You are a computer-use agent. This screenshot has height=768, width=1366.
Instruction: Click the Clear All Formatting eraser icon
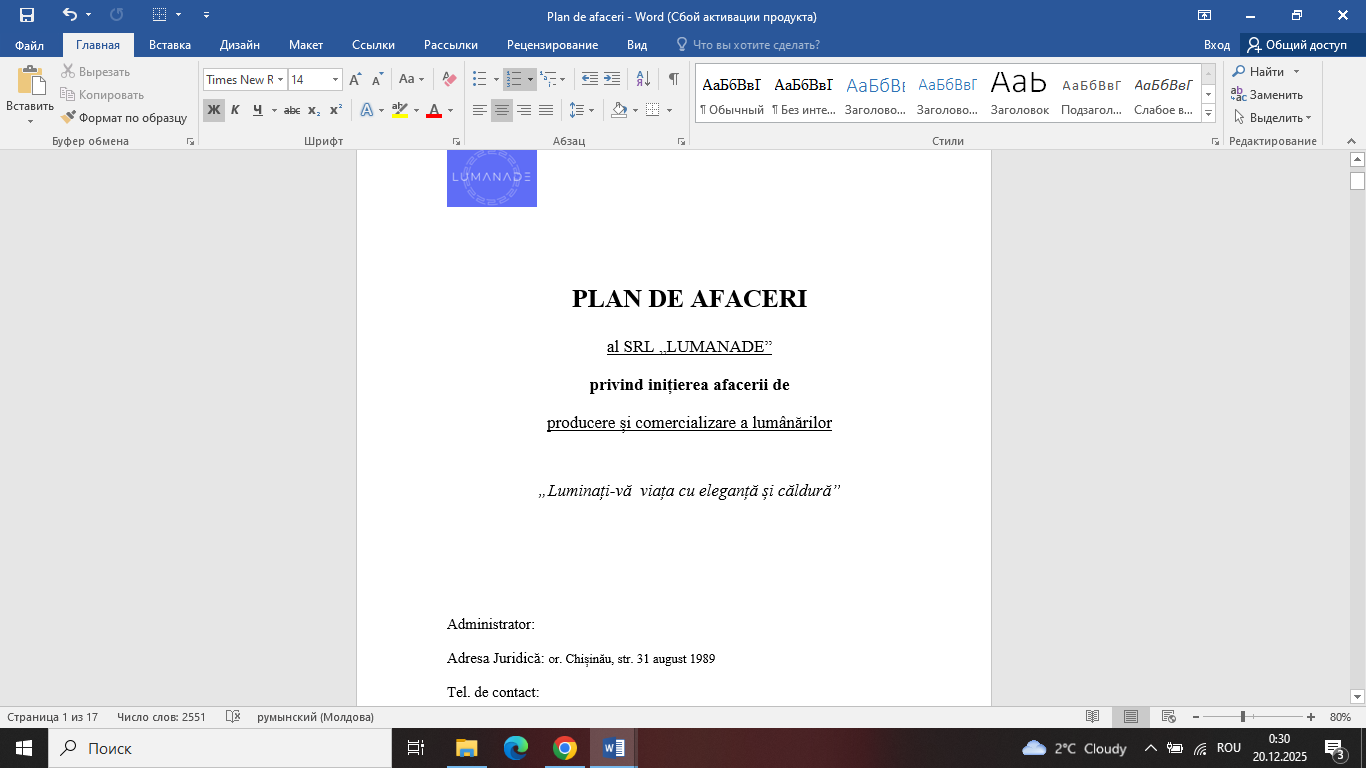(x=449, y=79)
